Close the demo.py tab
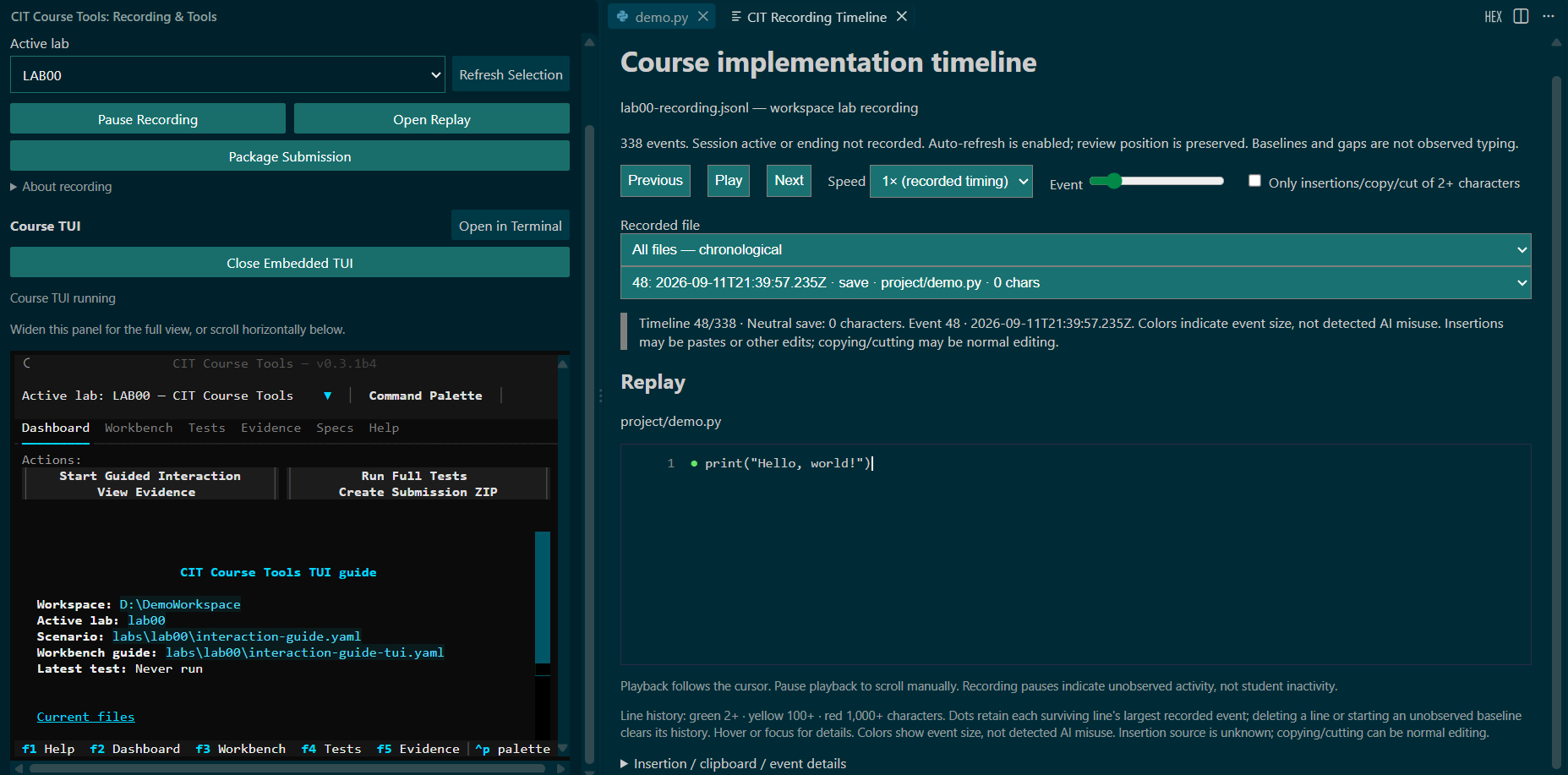This screenshot has width=1568, height=775. 703,17
